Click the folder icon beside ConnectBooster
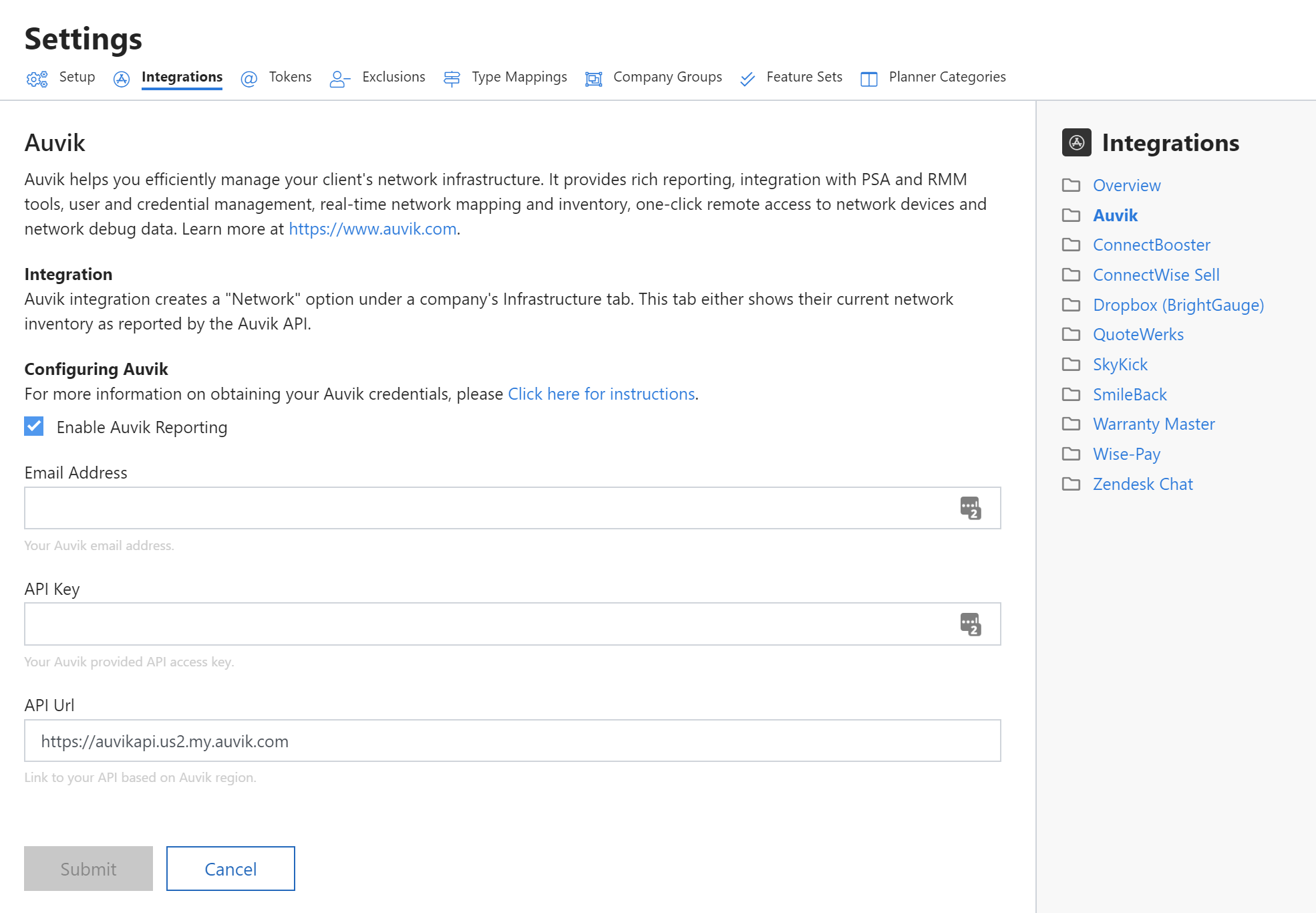Viewport: 1316px width, 913px height. click(x=1072, y=245)
